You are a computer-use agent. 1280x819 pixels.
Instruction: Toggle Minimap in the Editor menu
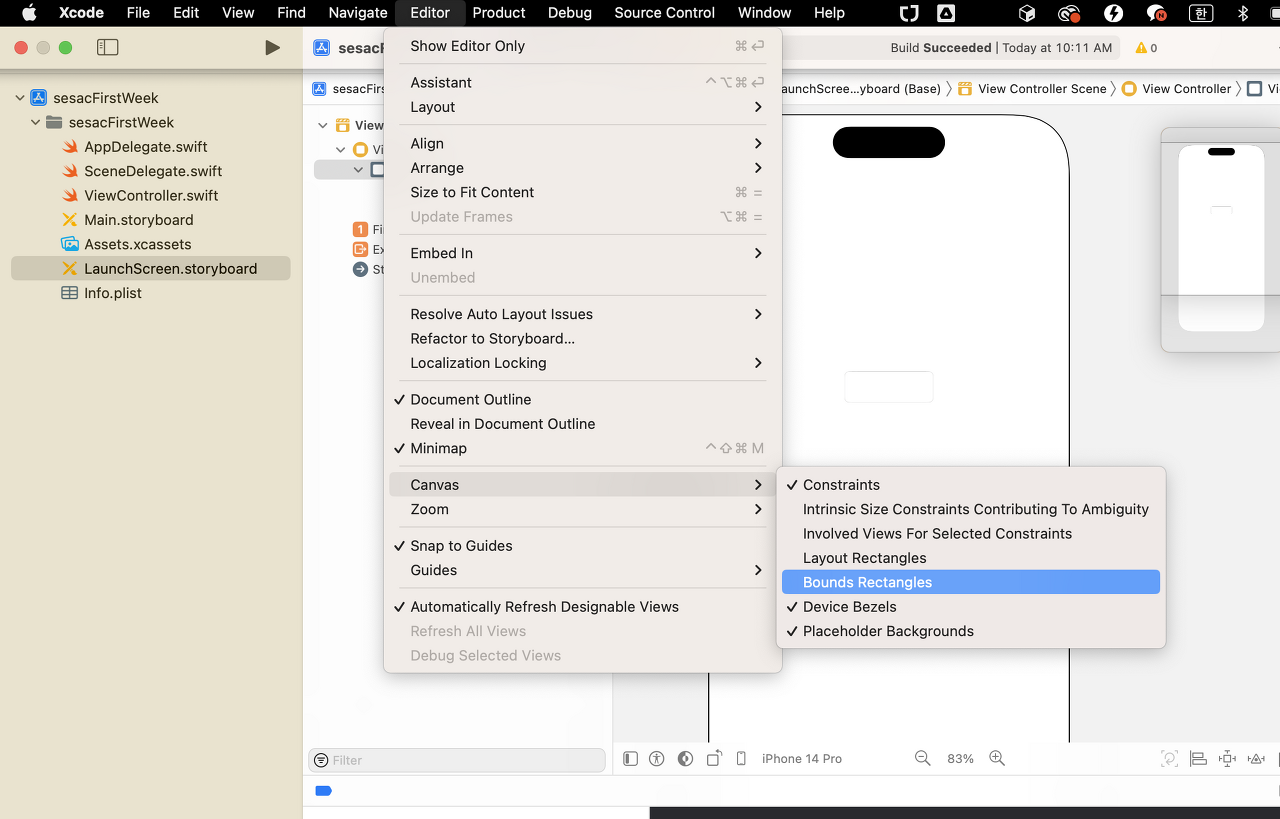pos(583,448)
